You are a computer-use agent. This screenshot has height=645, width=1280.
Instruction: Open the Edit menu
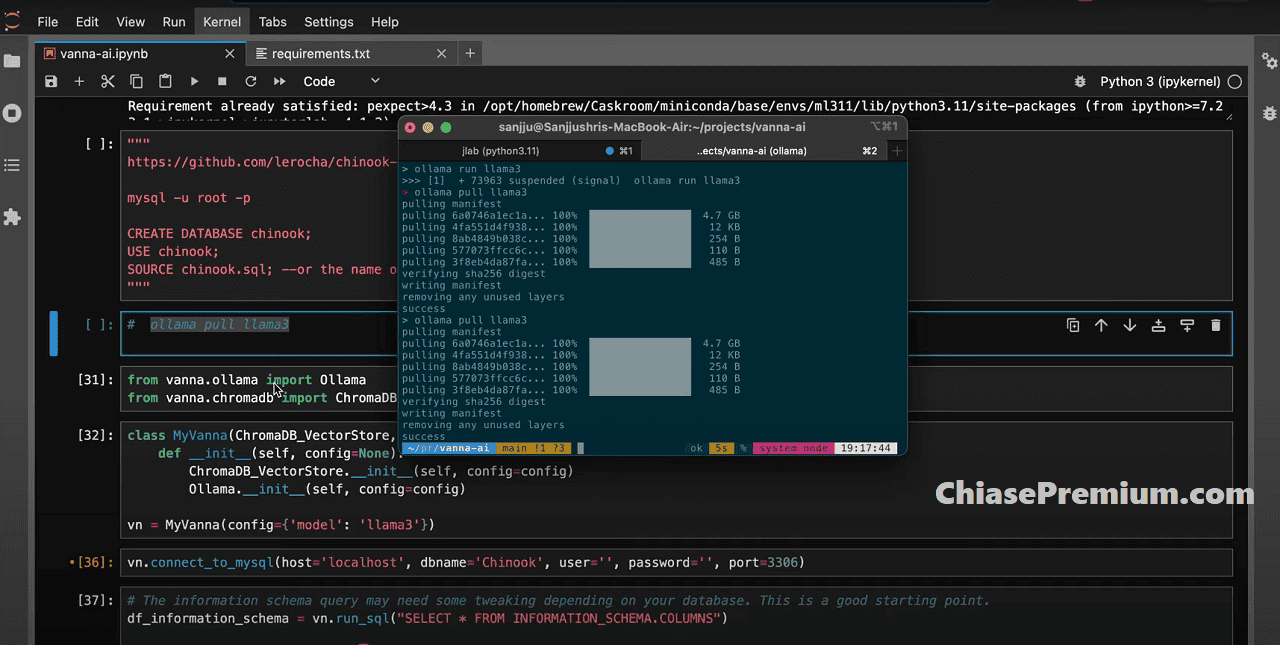pyautogui.click(x=87, y=21)
